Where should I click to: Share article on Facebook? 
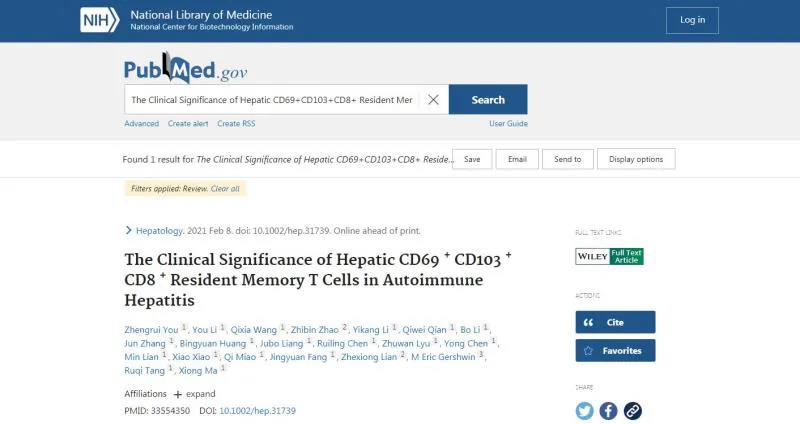point(608,411)
